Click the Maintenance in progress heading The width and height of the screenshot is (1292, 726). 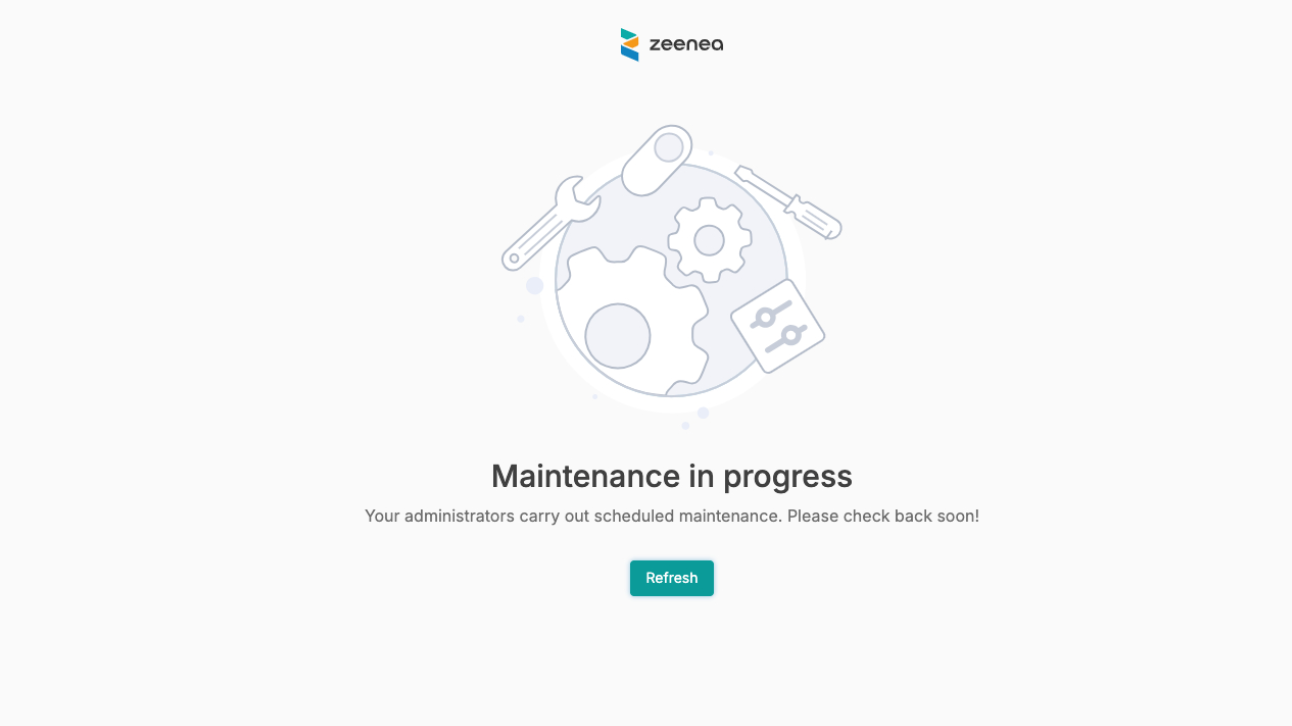coord(671,476)
